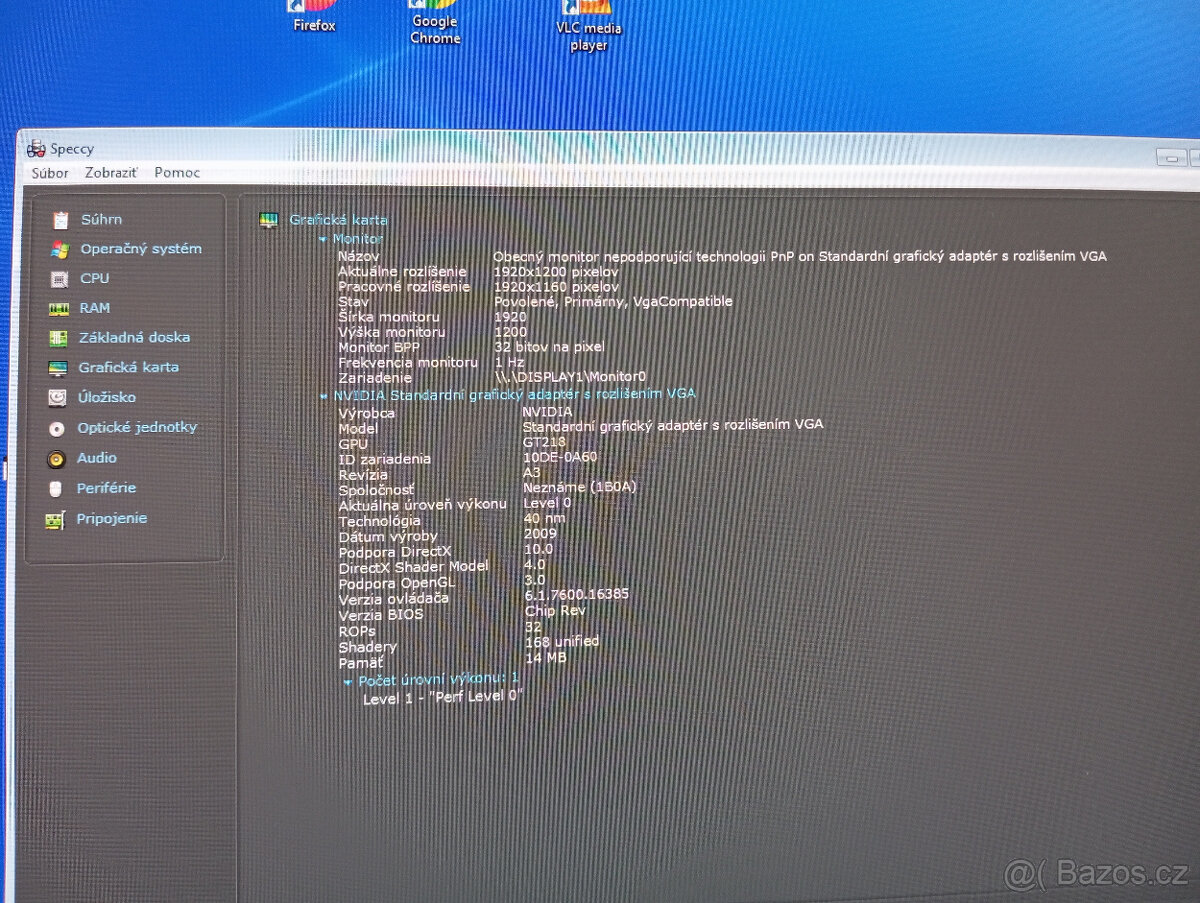Collapse the NVIDIA Standardní grafický adaptér node
This screenshot has height=903, width=1200.
tap(324, 396)
